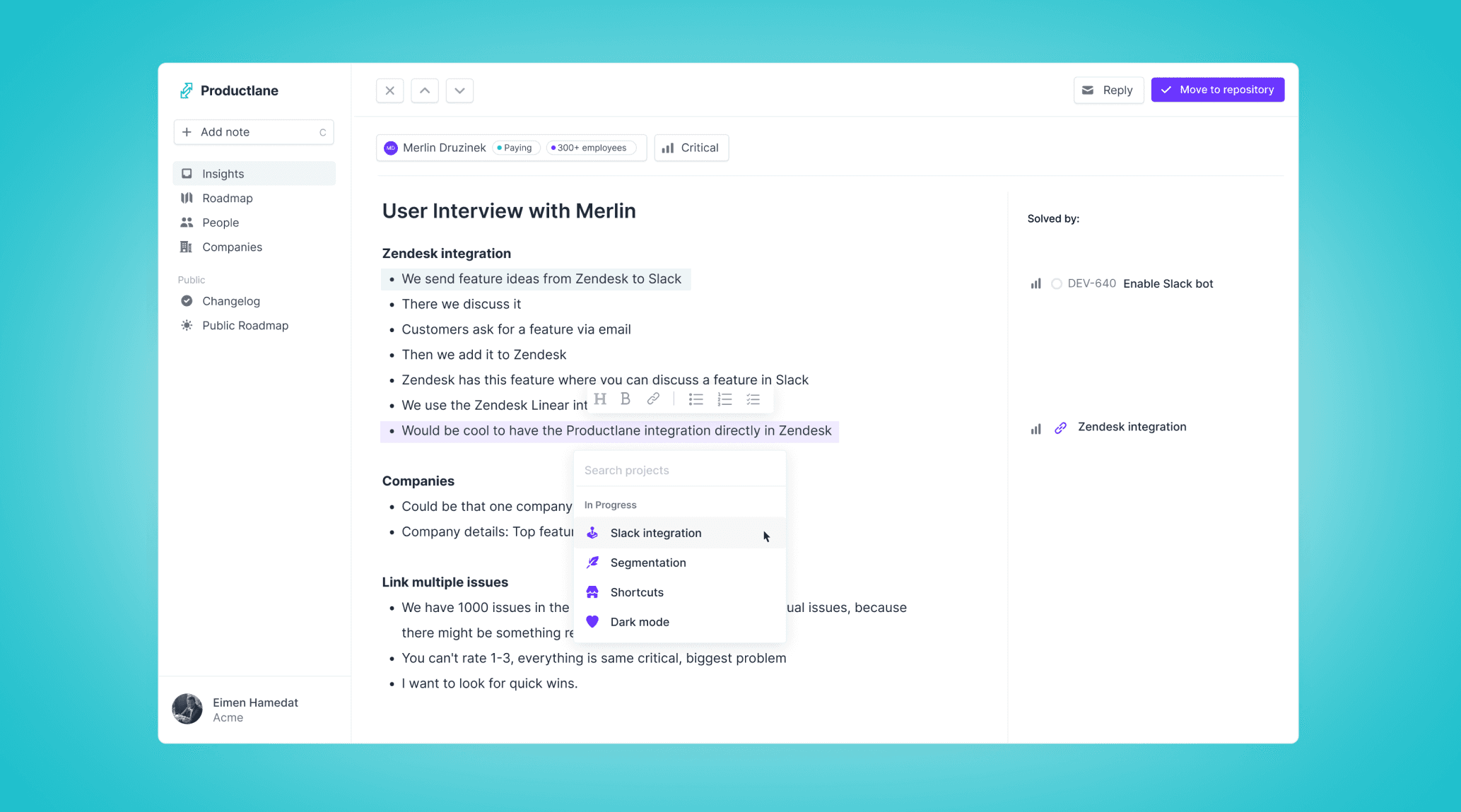The width and height of the screenshot is (1461, 812).
Task: Click the Link multiple issues heading
Action: 445,582
